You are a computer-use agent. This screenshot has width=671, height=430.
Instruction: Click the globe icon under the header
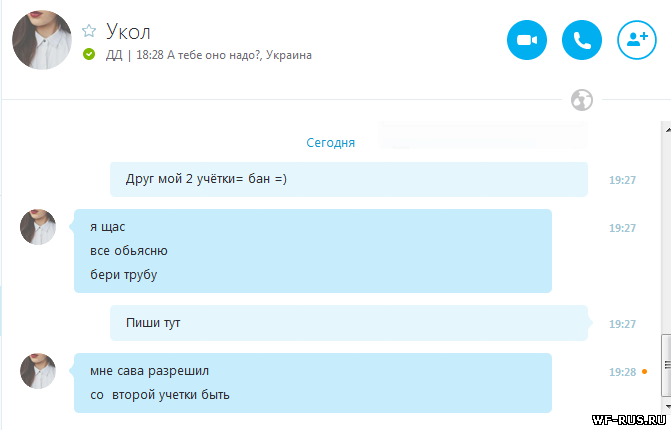click(x=581, y=99)
